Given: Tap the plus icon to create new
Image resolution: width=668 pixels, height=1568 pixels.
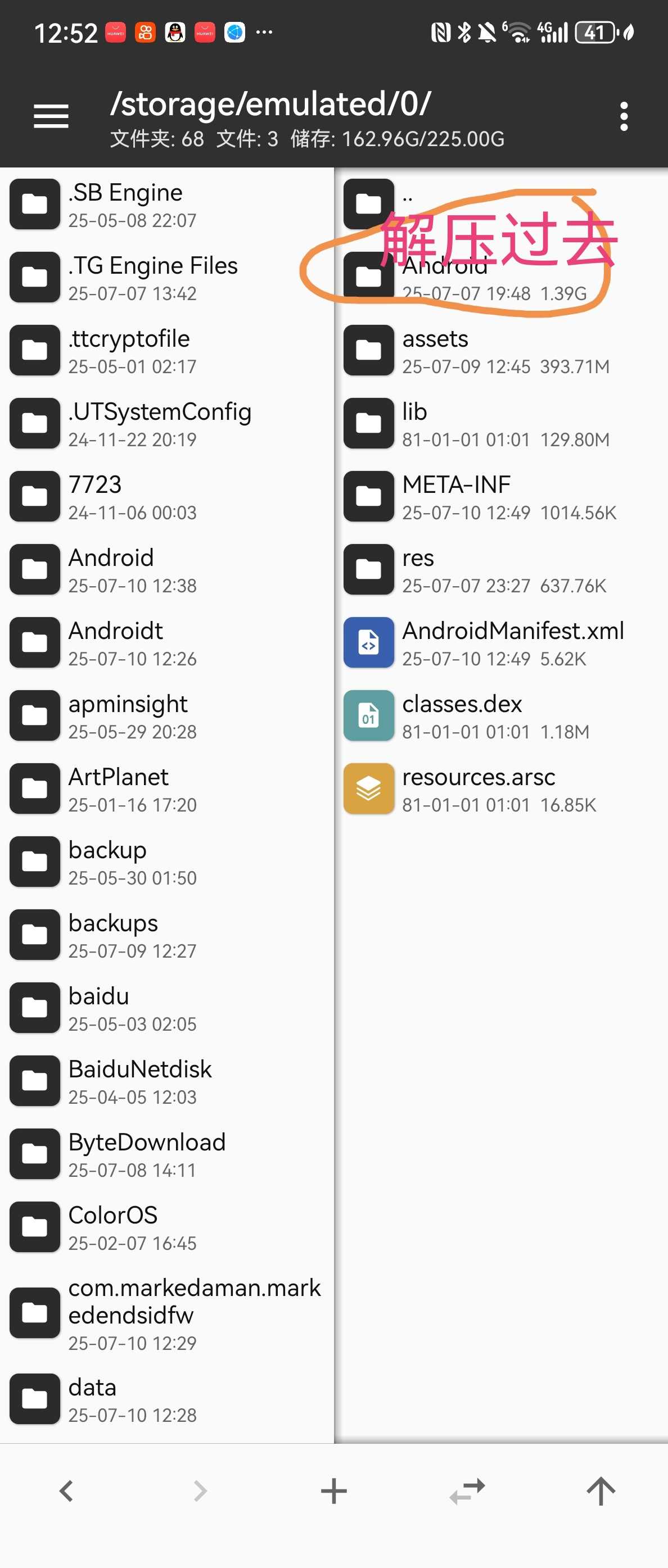Looking at the screenshot, I should tap(333, 1490).
